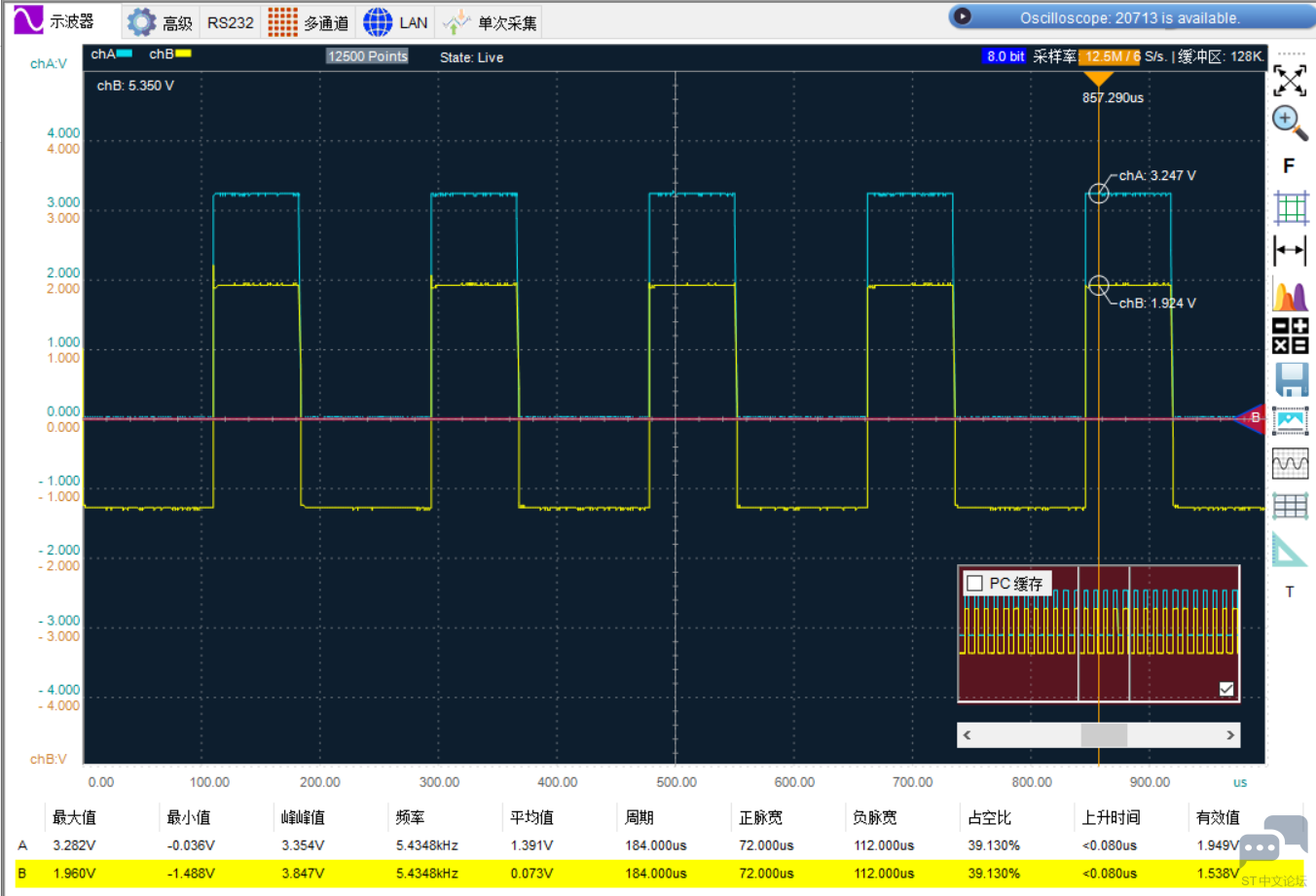Screen dimensions: 1316x896
Task: Click the red B trigger level marker
Action: [1251, 418]
